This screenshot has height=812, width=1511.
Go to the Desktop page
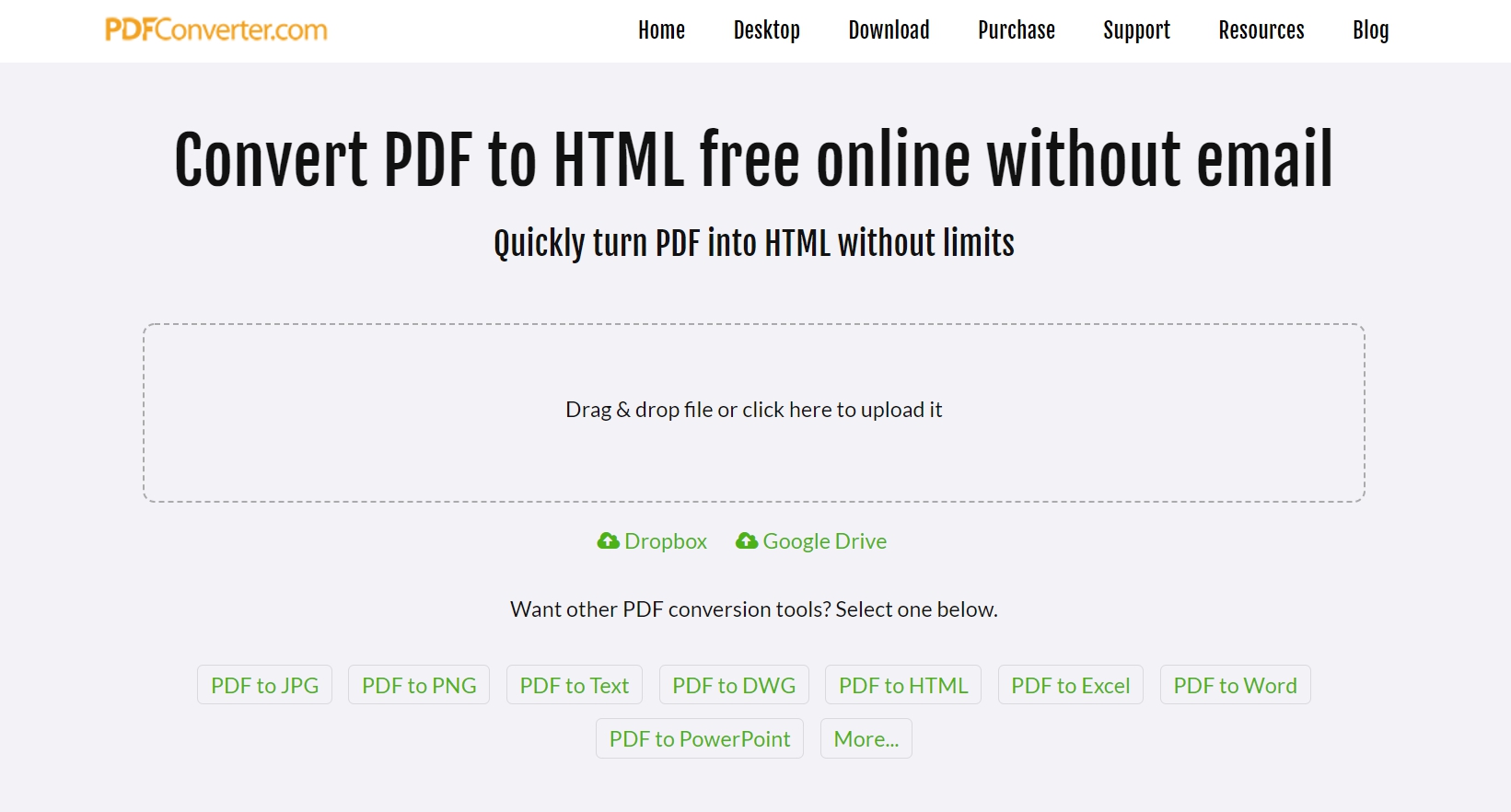[x=766, y=30]
